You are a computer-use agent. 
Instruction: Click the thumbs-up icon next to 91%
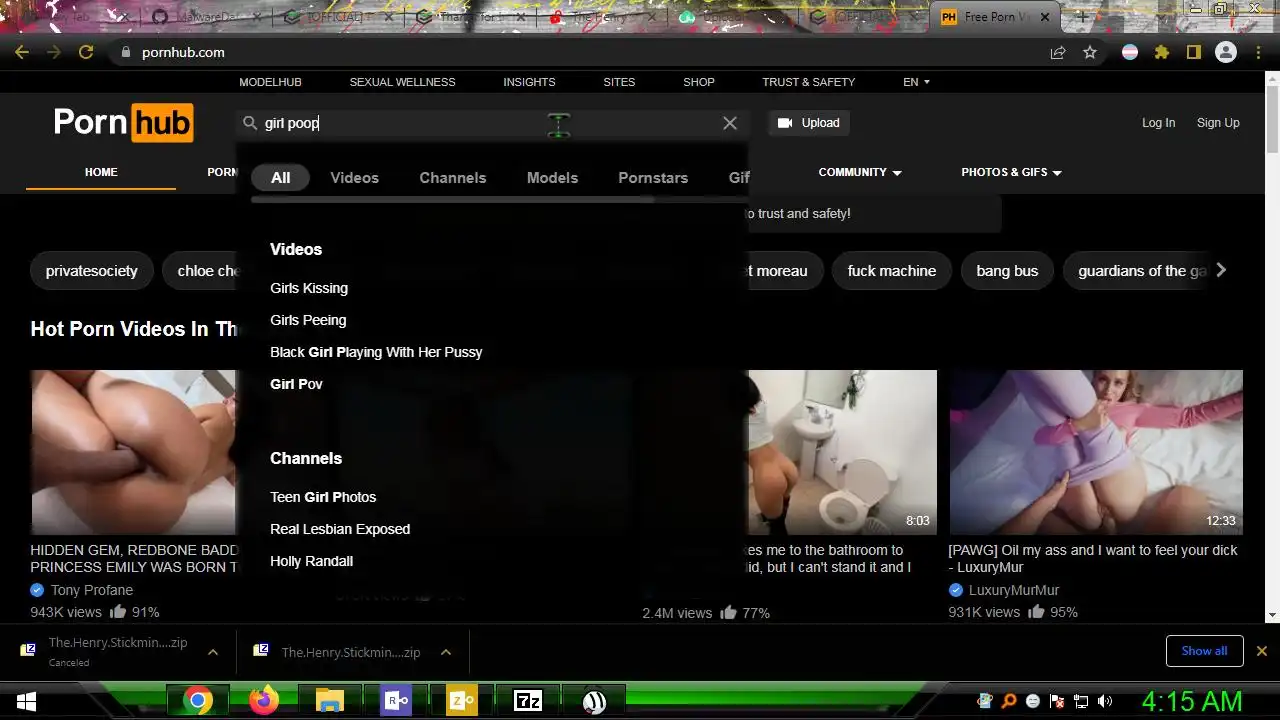pyautogui.click(x=118, y=611)
